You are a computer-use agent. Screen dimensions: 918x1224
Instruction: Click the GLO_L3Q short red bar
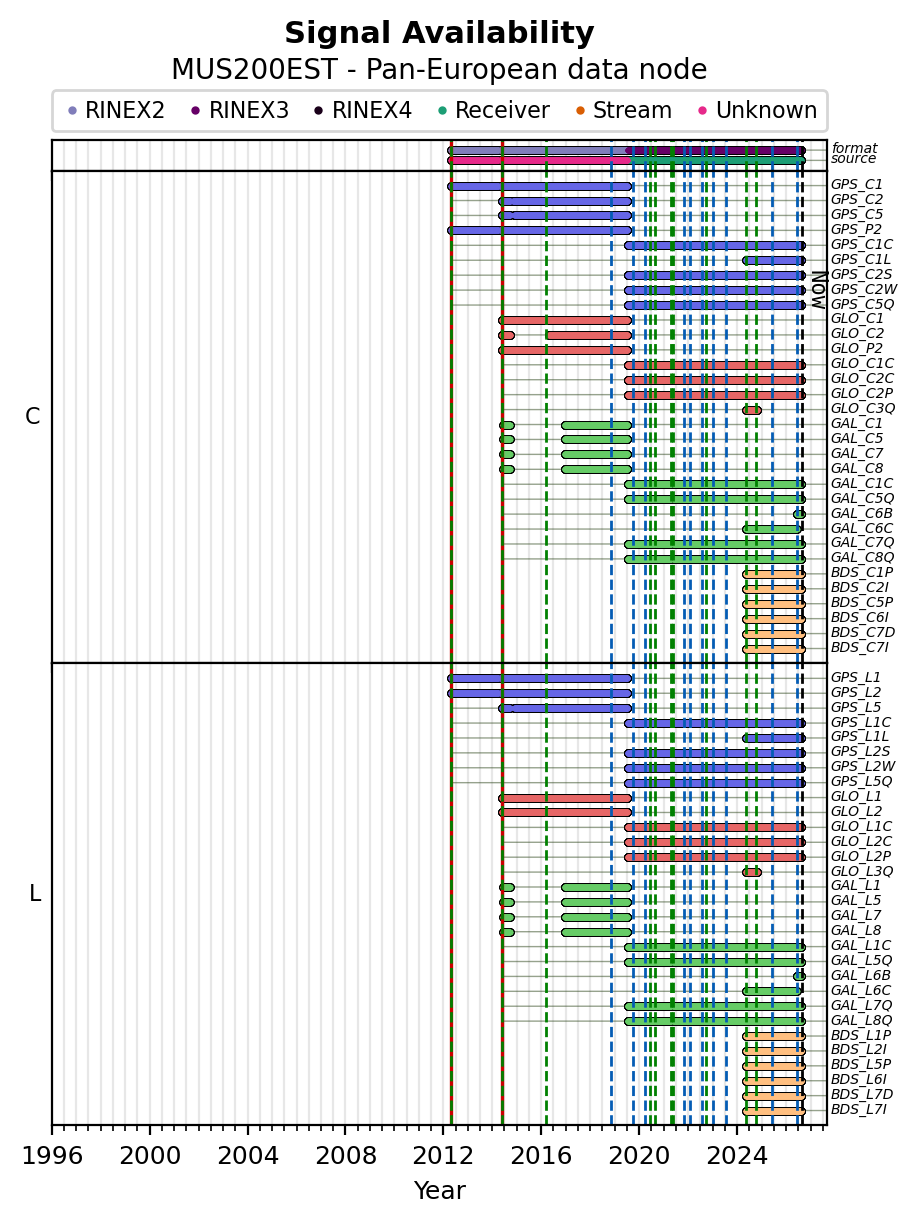(x=752, y=872)
